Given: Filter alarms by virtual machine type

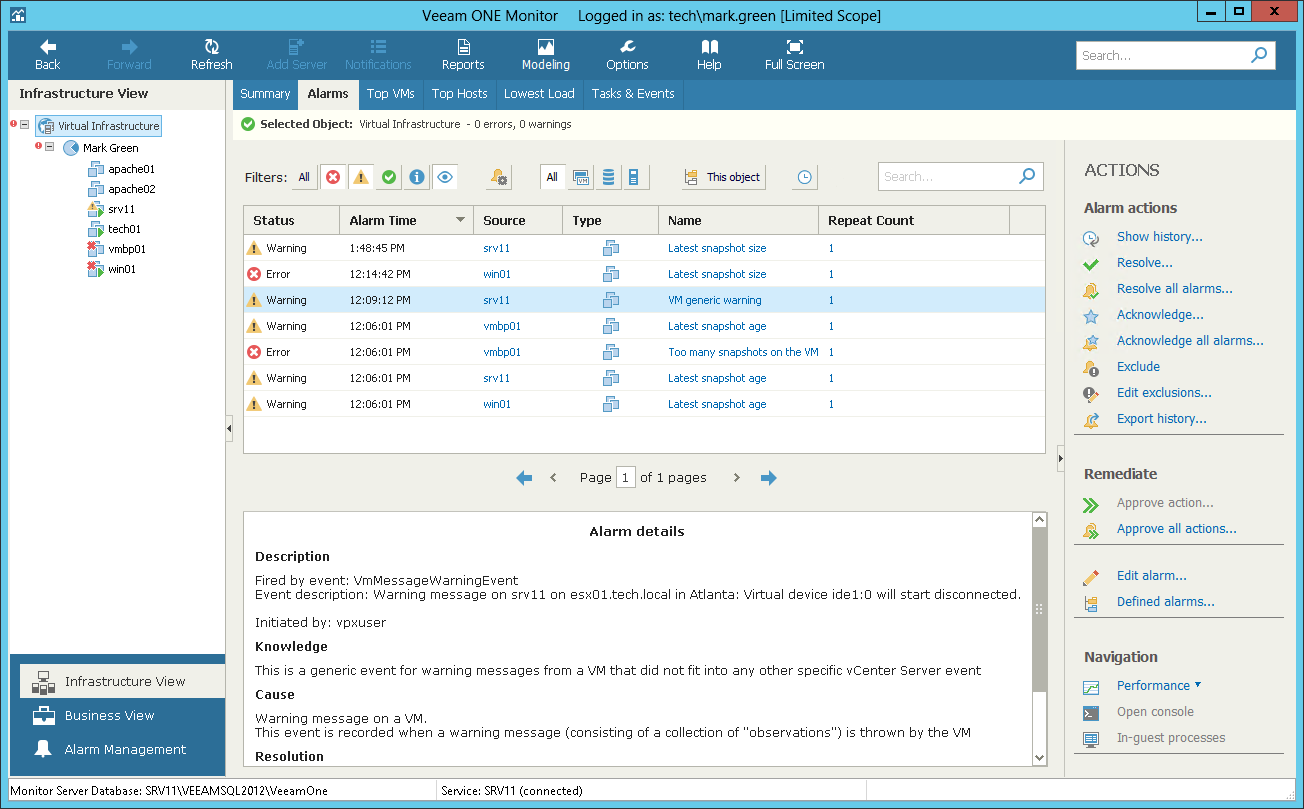Looking at the screenshot, I should tap(581, 177).
